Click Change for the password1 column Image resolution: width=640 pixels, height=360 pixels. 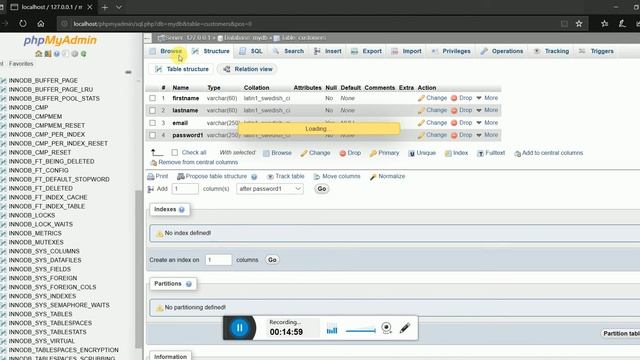pos(432,135)
